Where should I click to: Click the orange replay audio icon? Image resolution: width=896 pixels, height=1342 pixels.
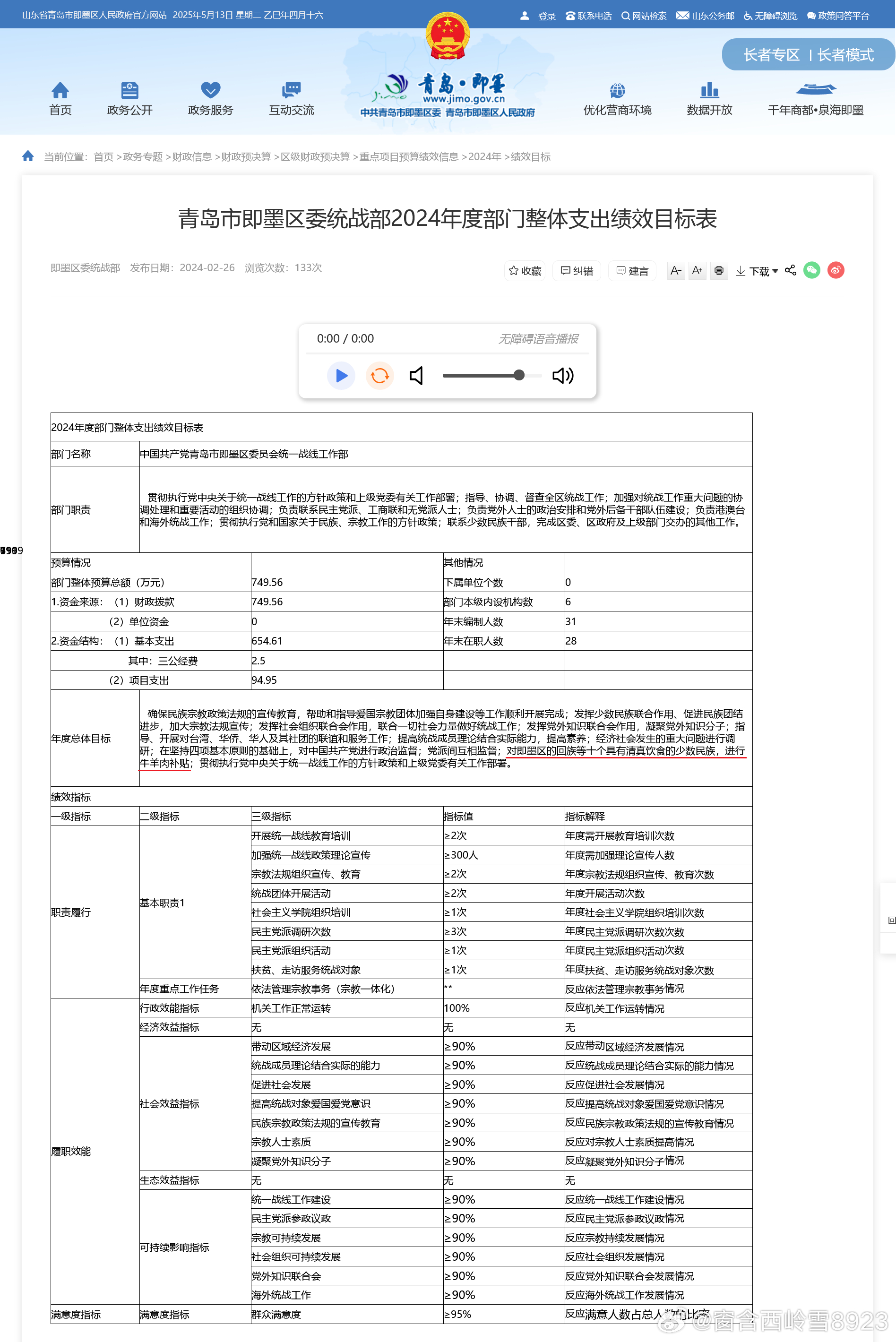point(379,375)
